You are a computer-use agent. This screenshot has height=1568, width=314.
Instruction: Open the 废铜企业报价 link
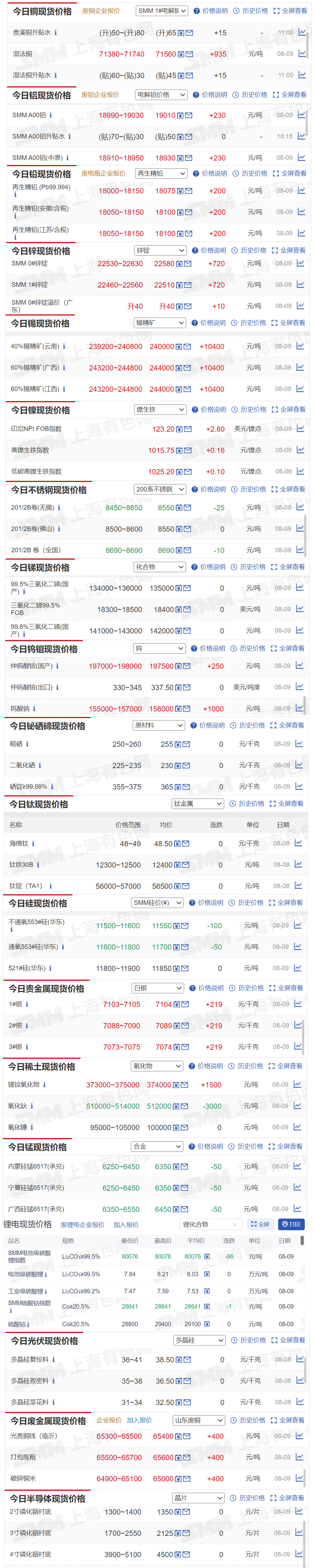pos(100,11)
